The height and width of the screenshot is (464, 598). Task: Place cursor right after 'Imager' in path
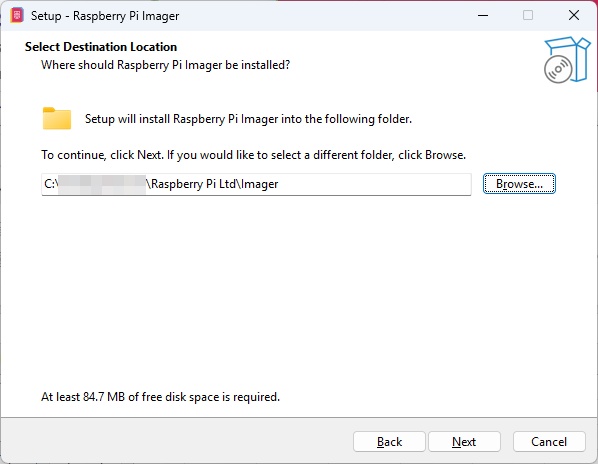279,184
